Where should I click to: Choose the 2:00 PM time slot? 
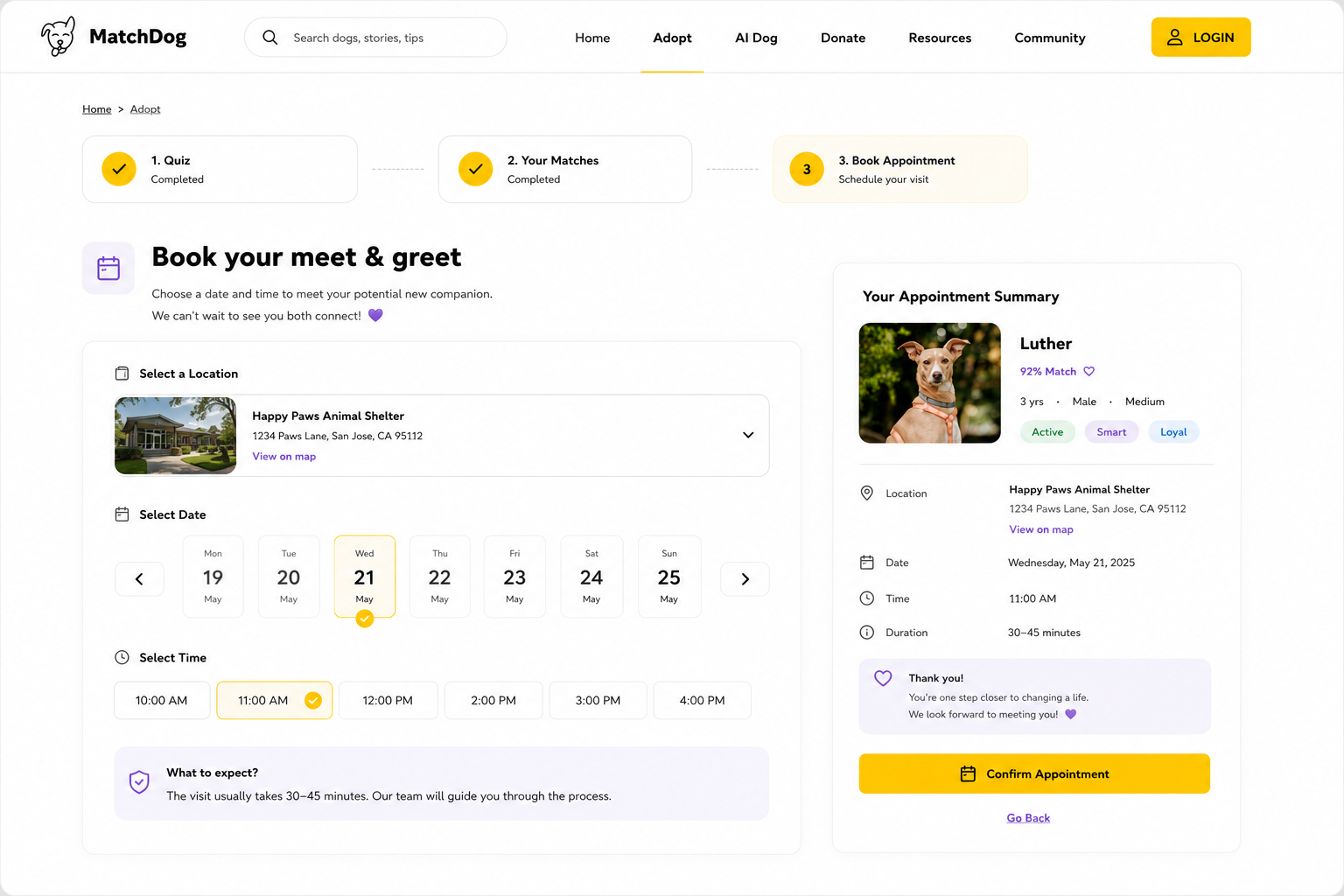point(493,700)
